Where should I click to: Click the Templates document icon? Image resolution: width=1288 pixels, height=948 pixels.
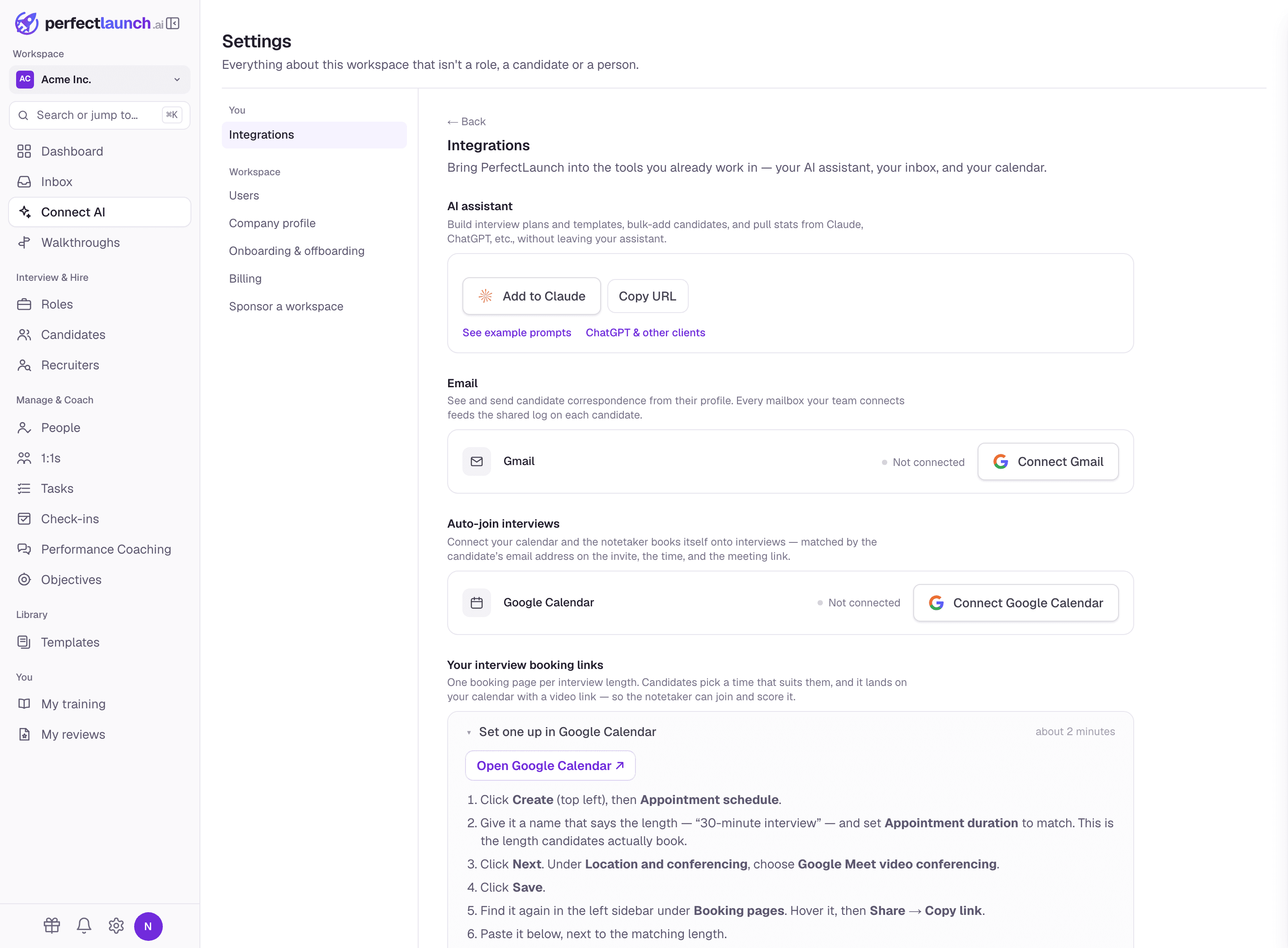24,643
